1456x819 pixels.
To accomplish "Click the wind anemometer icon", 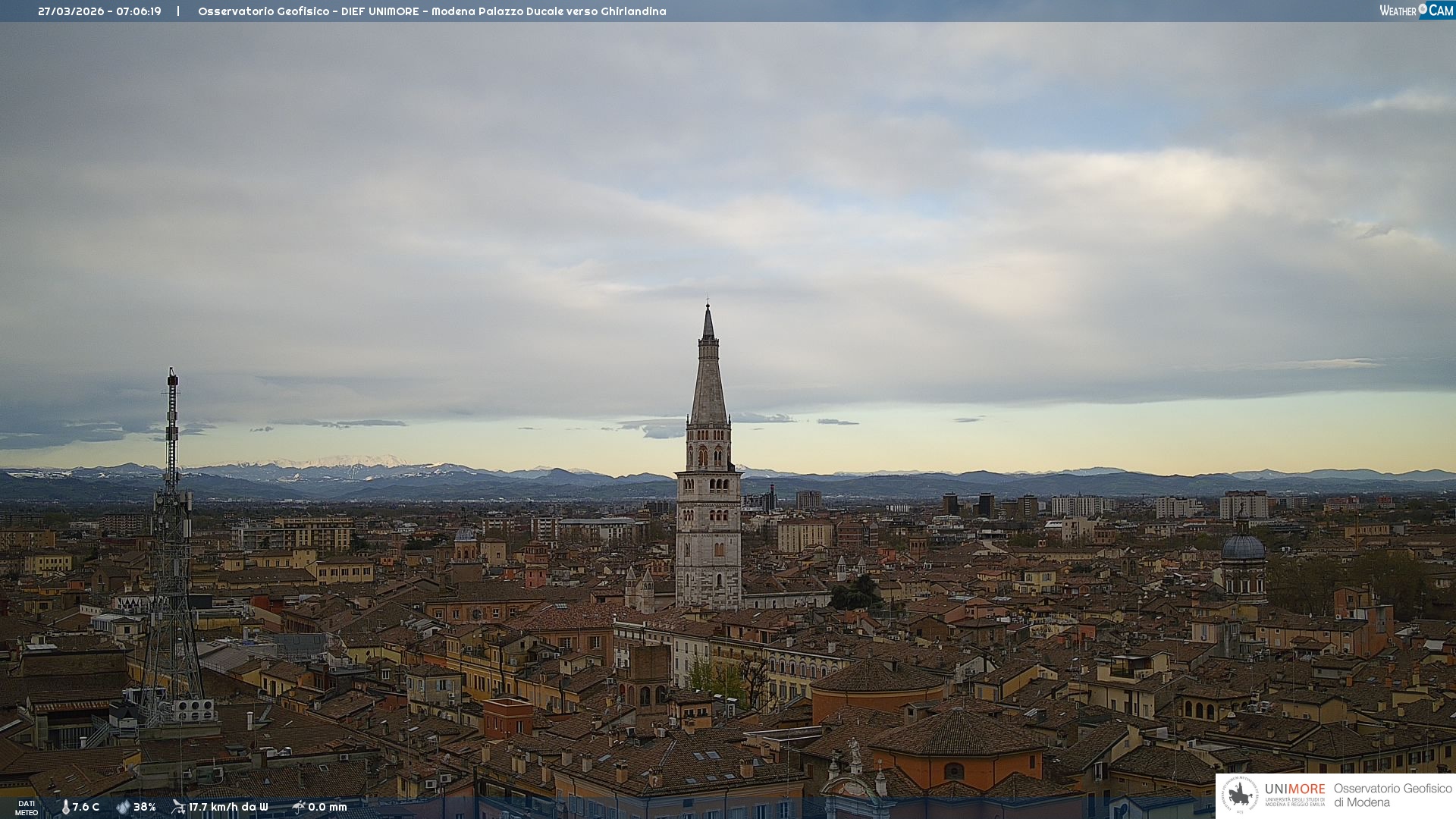I will tap(178, 807).
